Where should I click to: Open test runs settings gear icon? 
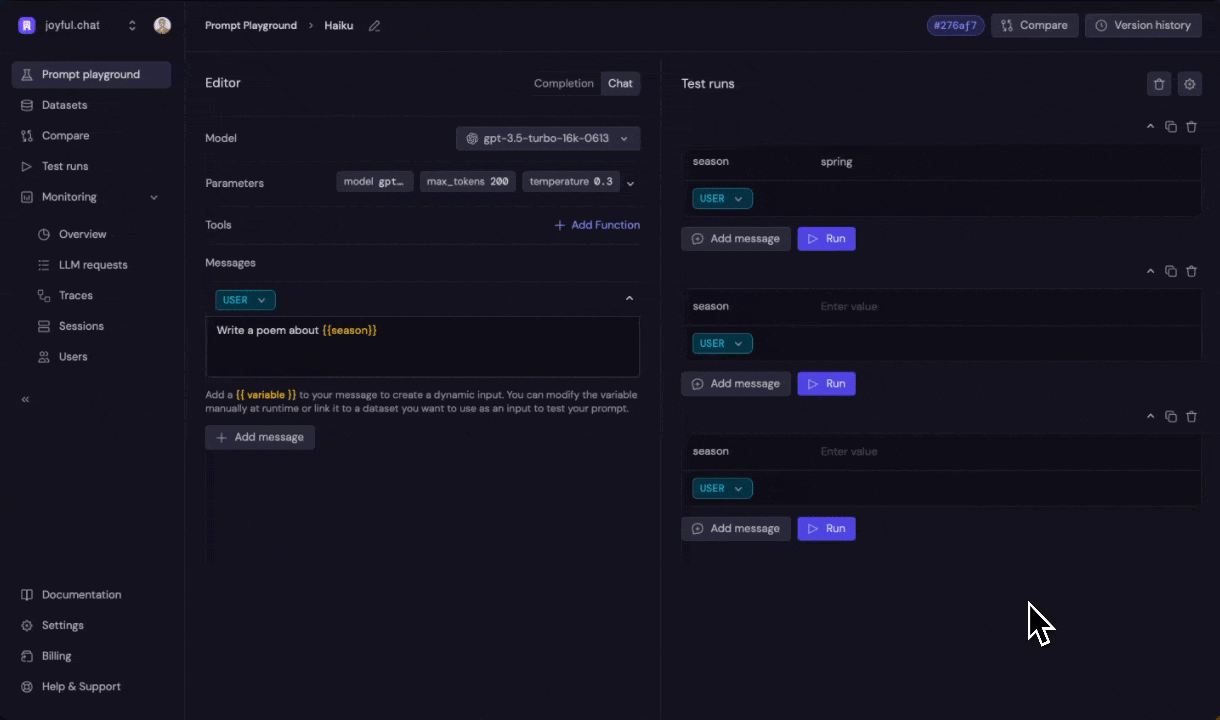[x=1189, y=84]
